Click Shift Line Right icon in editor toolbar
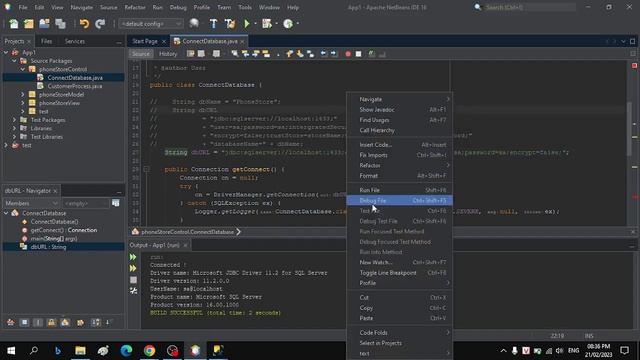 [333, 54]
